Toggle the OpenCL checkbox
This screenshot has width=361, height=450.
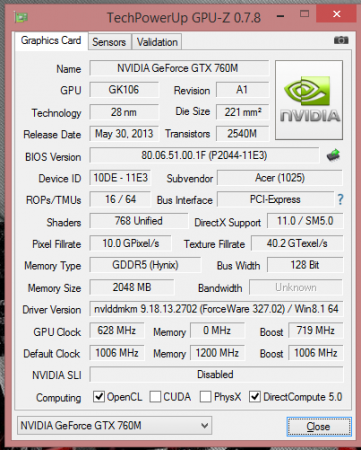[99, 397]
